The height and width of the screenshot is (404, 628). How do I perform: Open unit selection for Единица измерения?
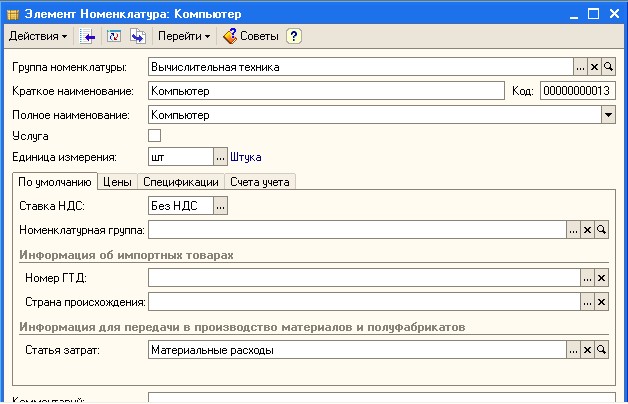pos(220,157)
